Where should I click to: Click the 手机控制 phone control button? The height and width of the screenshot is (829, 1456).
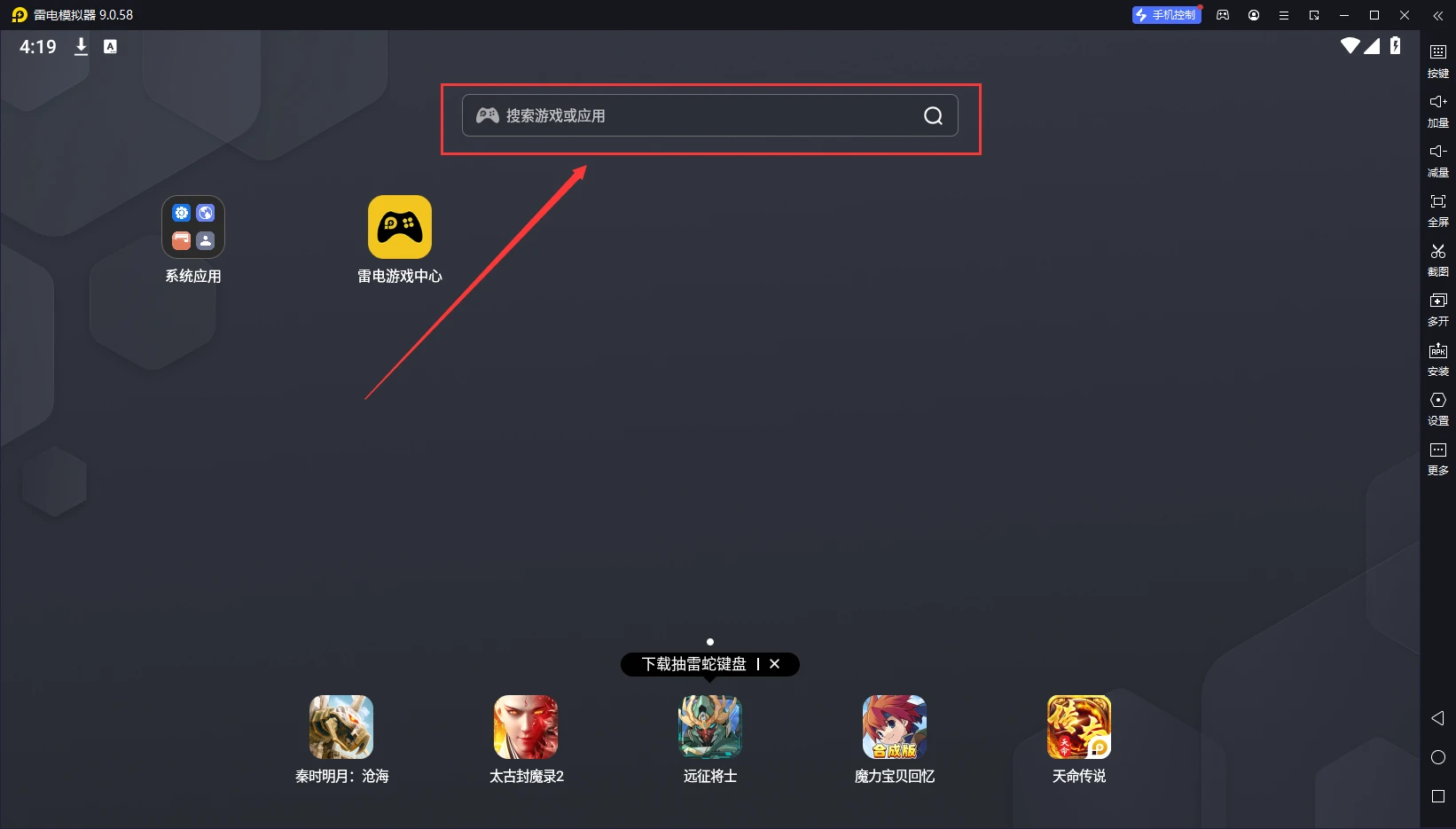[1166, 15]
